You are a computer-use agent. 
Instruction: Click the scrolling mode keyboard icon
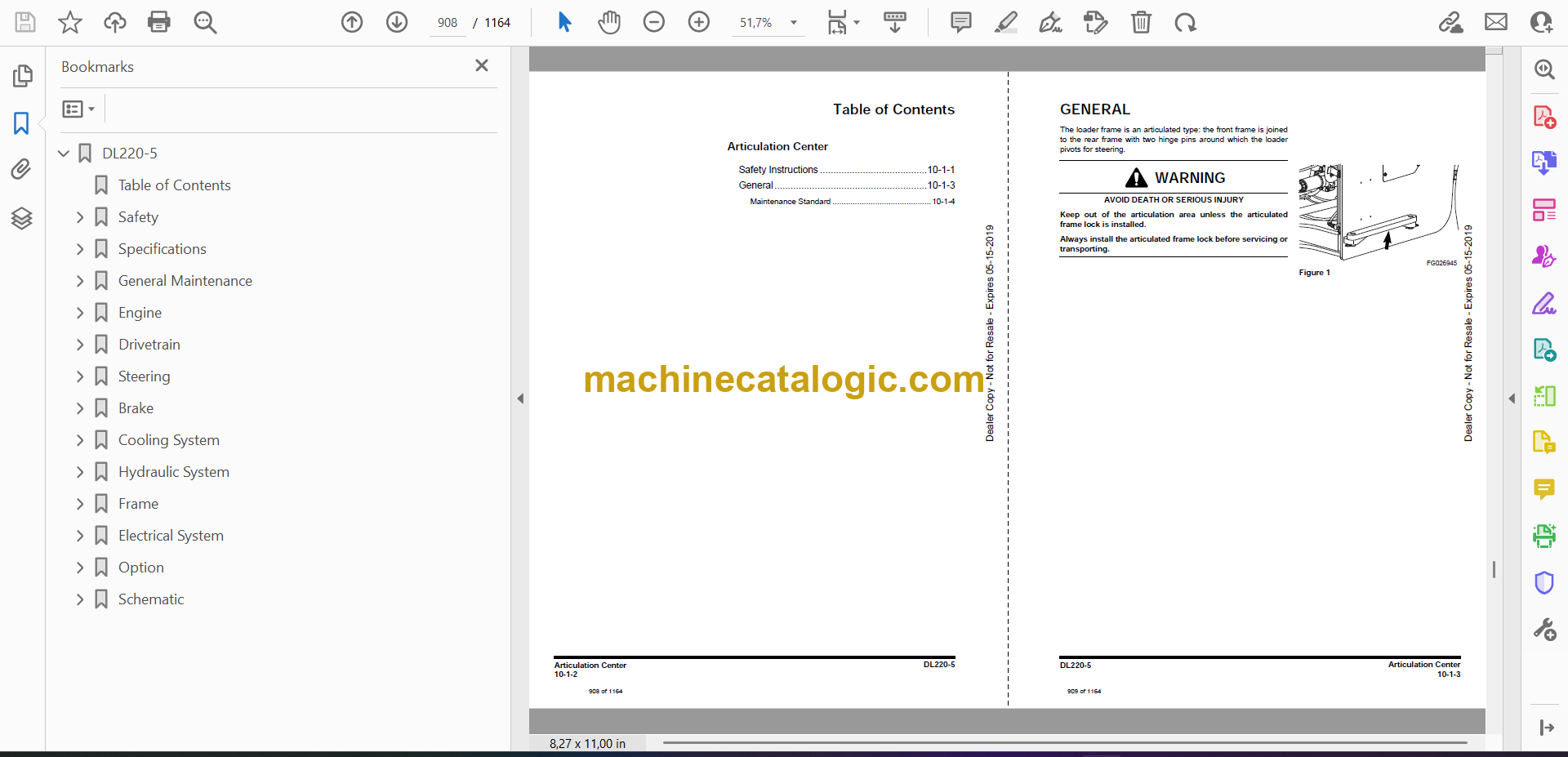click(x=895, y=22)
